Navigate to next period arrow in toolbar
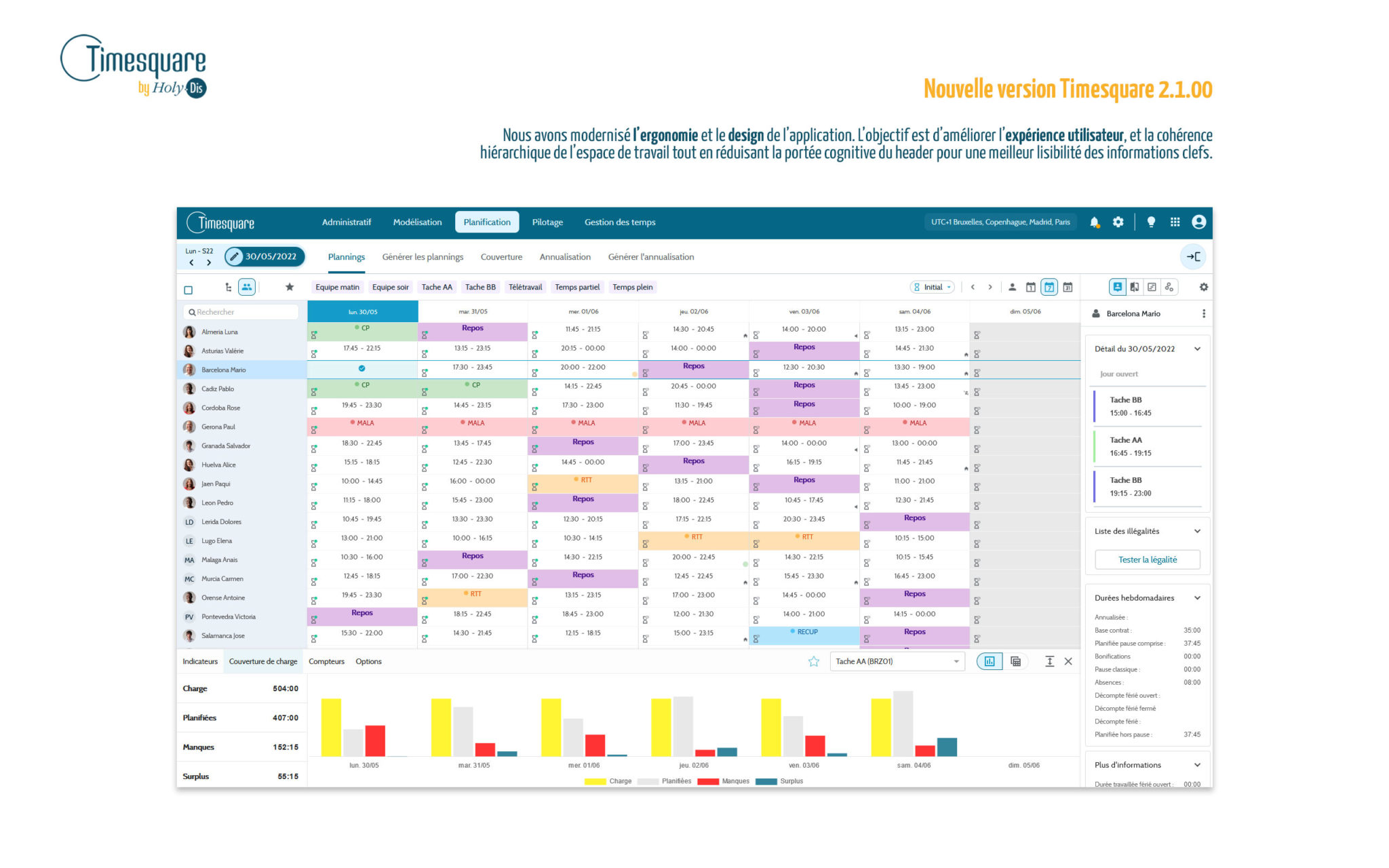The height and width of the screenshot is (868, 1389). click(x=990, y=287)
